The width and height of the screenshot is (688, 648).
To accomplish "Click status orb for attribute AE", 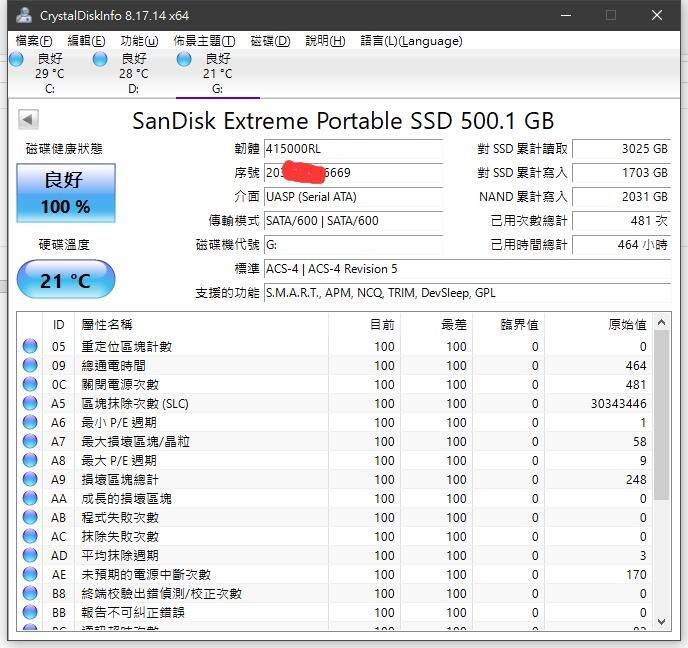I will (x=30, y=574).
